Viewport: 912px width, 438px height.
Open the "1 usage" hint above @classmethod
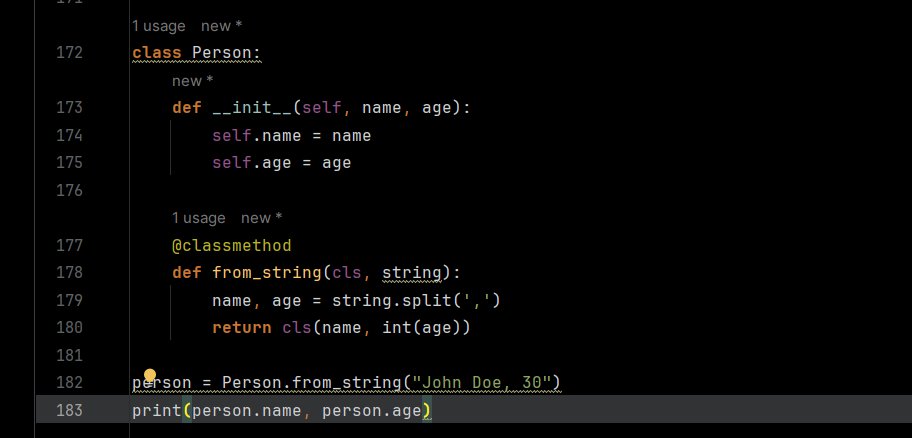tap(198, 218)
